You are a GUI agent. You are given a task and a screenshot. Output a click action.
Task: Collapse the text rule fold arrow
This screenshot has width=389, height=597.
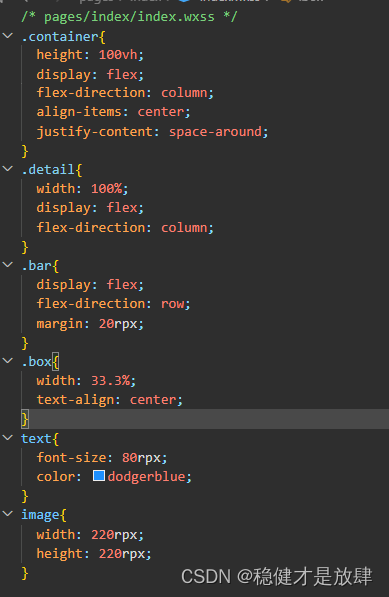click(x=8, y=437)
